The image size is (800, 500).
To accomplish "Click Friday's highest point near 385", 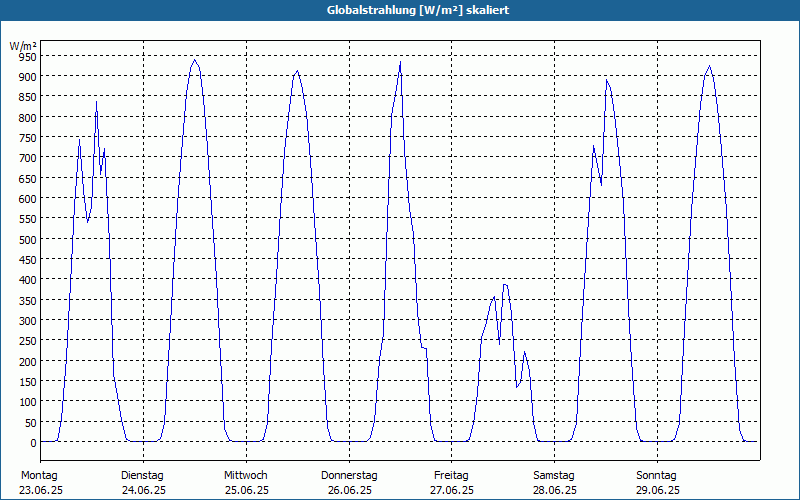I will [x=505, y=285].
